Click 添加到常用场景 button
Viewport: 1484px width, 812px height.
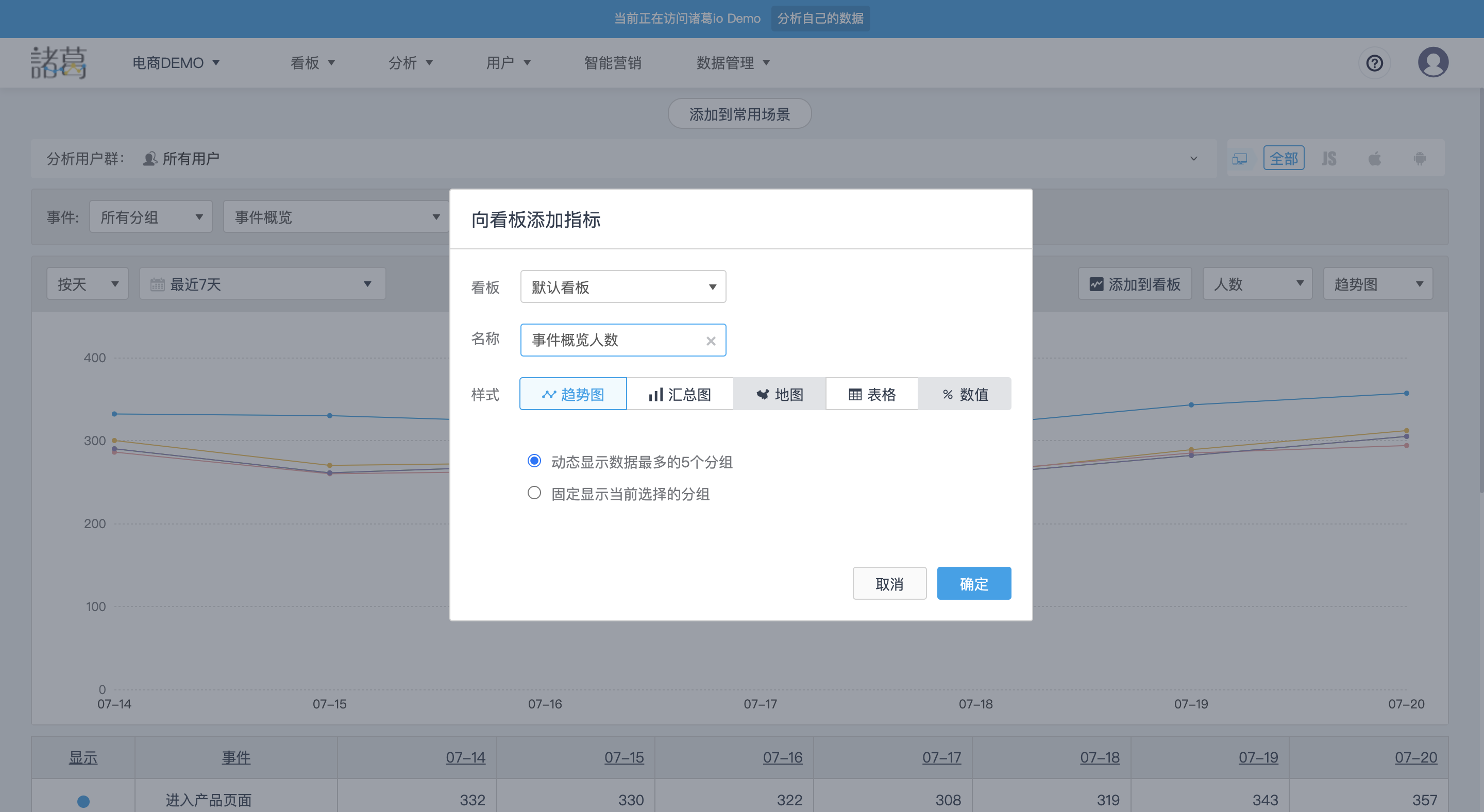tap(740, 114)
